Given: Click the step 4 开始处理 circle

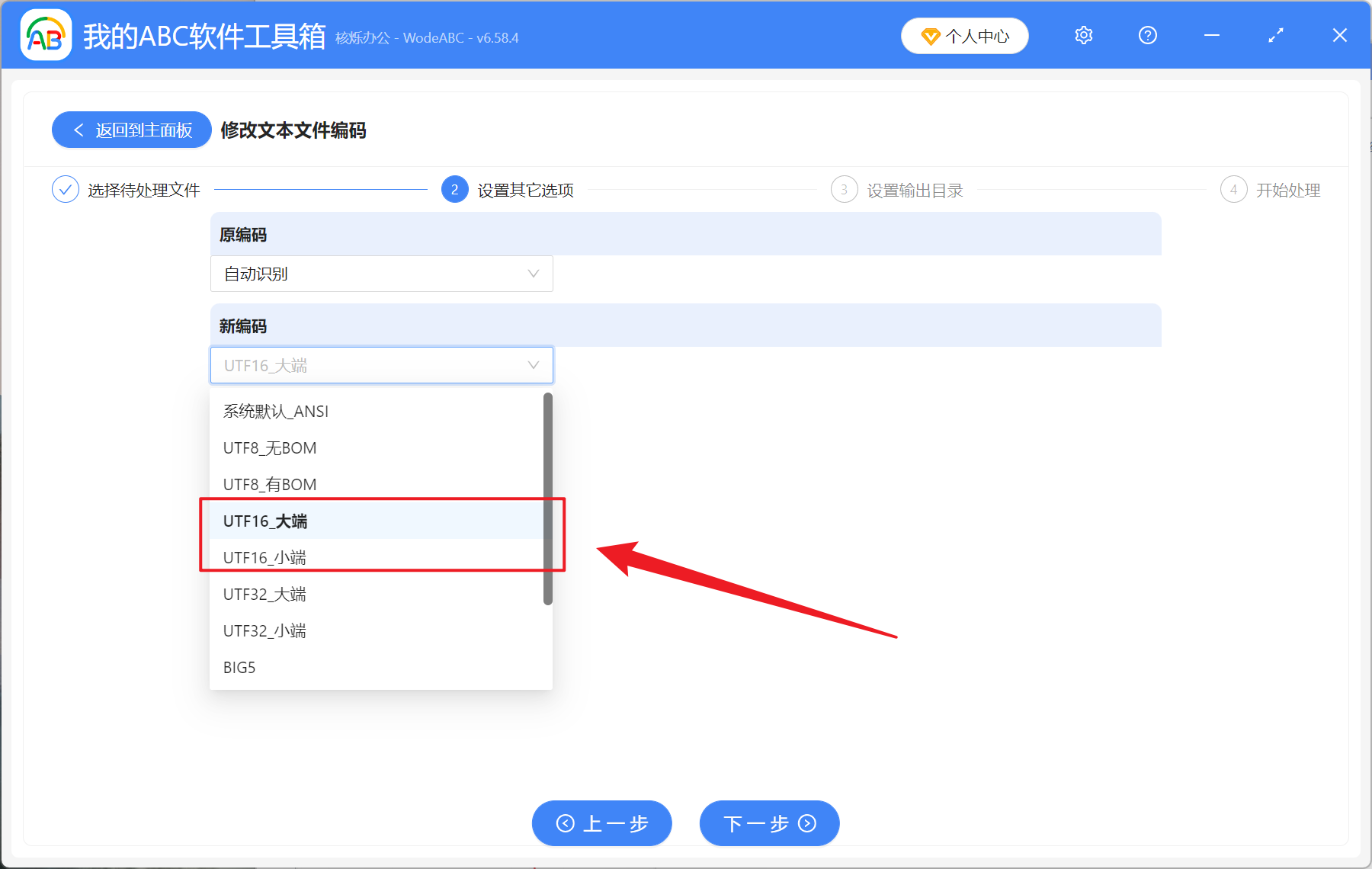Looking at the screenshot, I should point(1234,190).
